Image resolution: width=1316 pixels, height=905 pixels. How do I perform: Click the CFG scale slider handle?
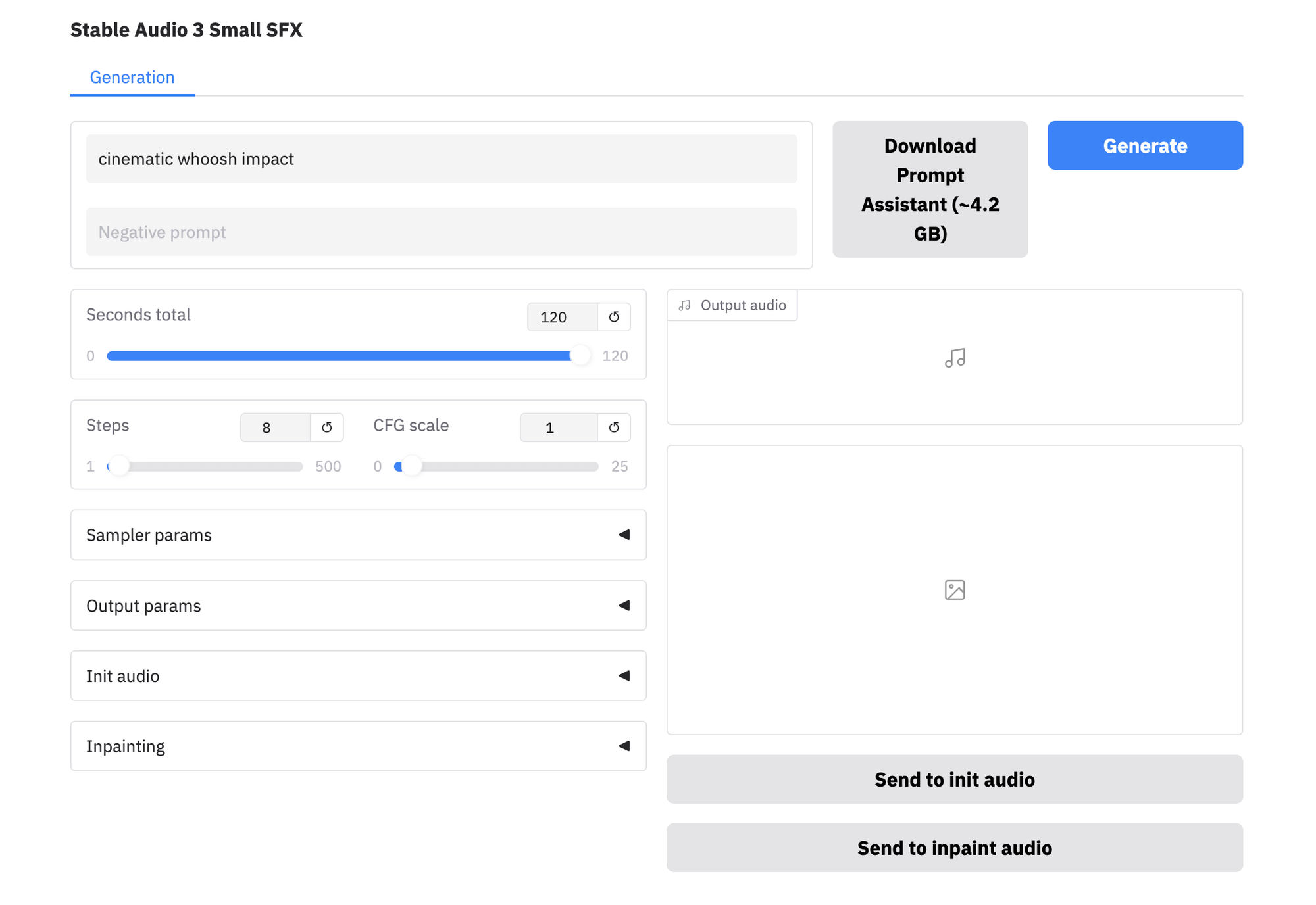[x=411, y=466]
